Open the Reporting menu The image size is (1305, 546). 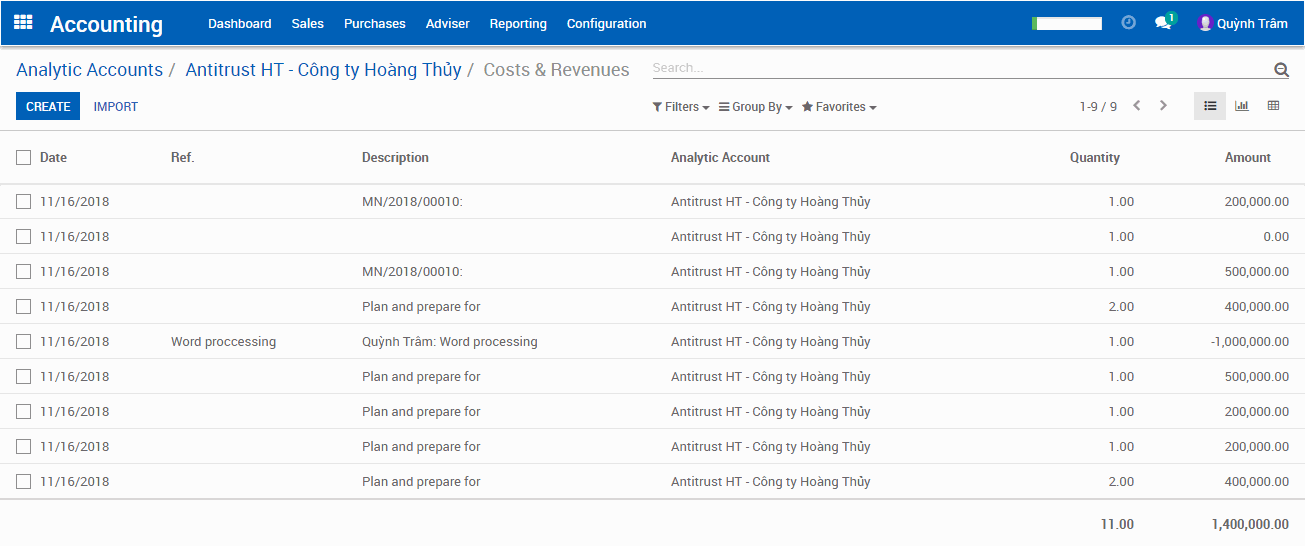[518, 23]
